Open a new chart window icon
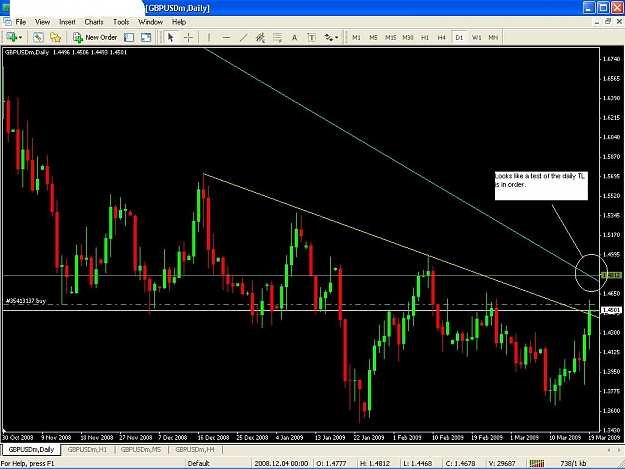The width and height of the screenshot is (625, 469). 11,37
